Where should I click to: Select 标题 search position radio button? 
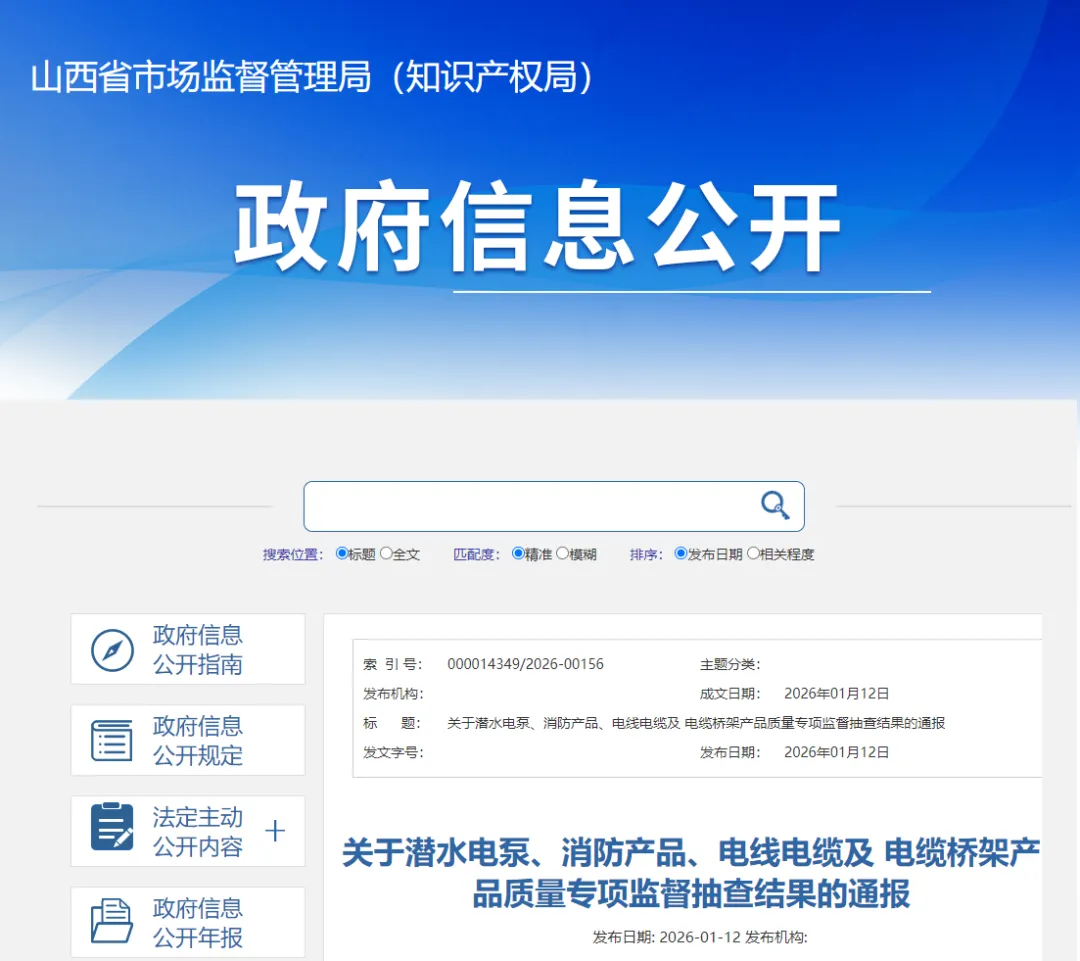[x=342, y=553]
